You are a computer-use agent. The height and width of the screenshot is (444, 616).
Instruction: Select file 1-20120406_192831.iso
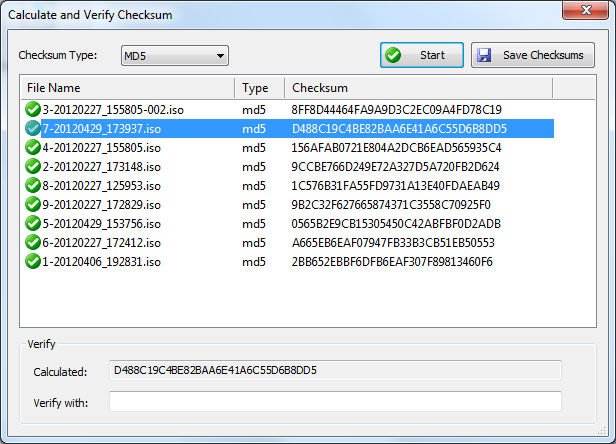point(102,262)
